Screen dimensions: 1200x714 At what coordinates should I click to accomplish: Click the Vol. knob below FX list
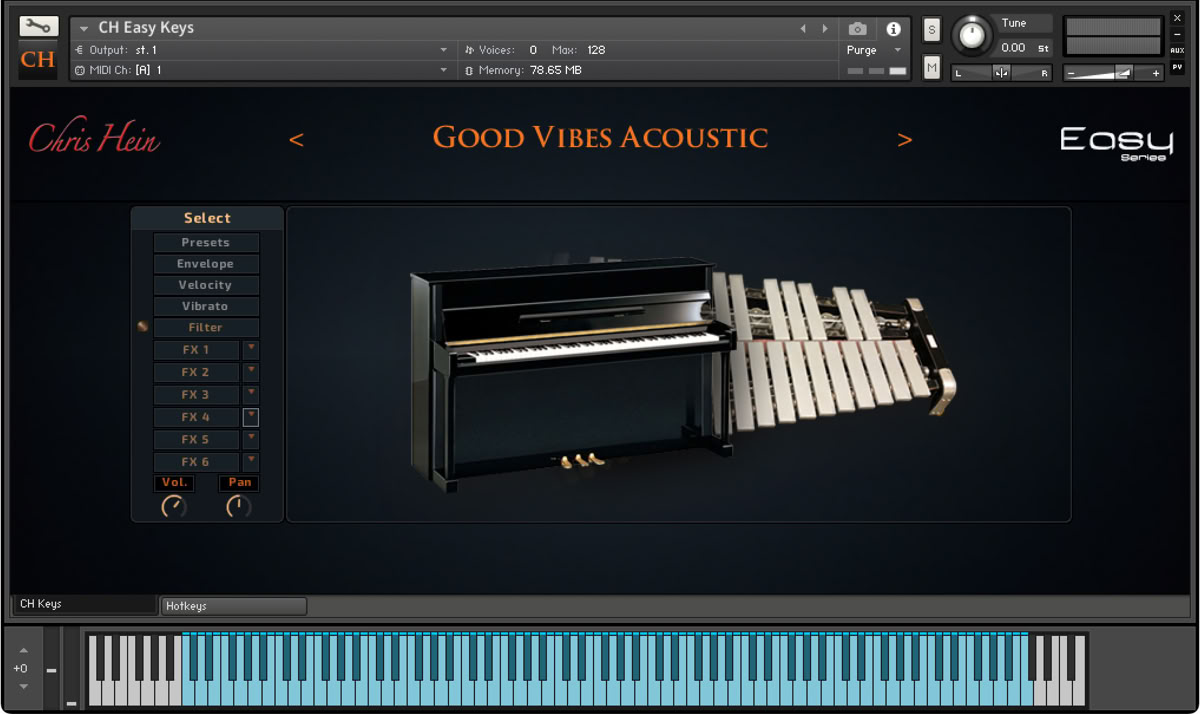point(174,506)
